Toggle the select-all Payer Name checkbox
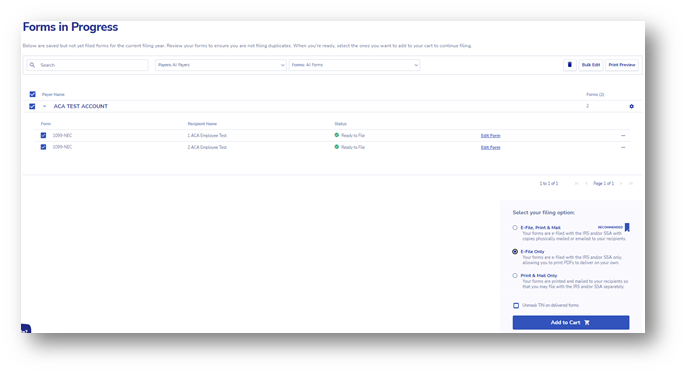The width and height of the screenshot is (687, 375). (x=32, y=94)
